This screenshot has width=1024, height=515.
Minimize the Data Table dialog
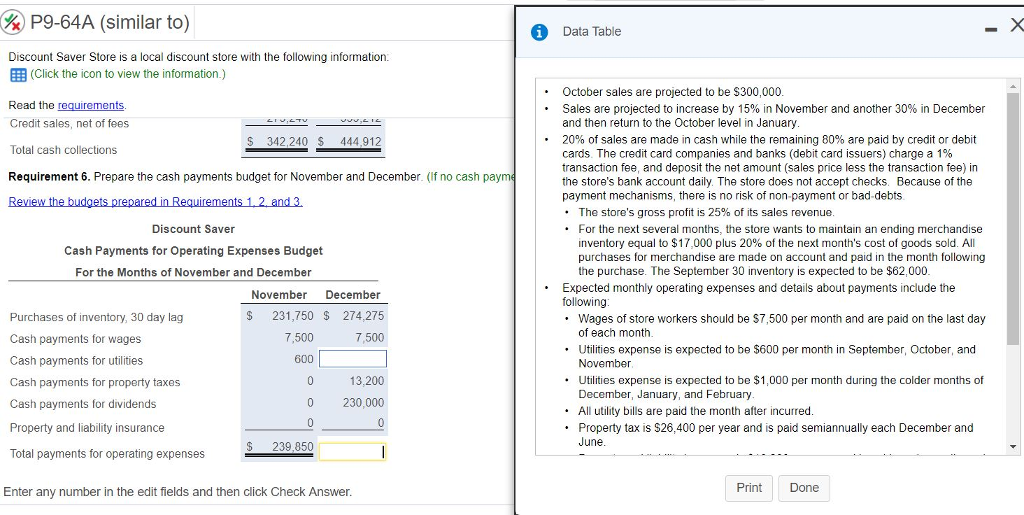[x=991, y=27]
